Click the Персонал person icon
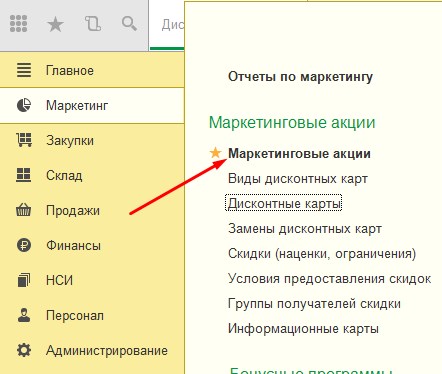 (x=24, y=315)
